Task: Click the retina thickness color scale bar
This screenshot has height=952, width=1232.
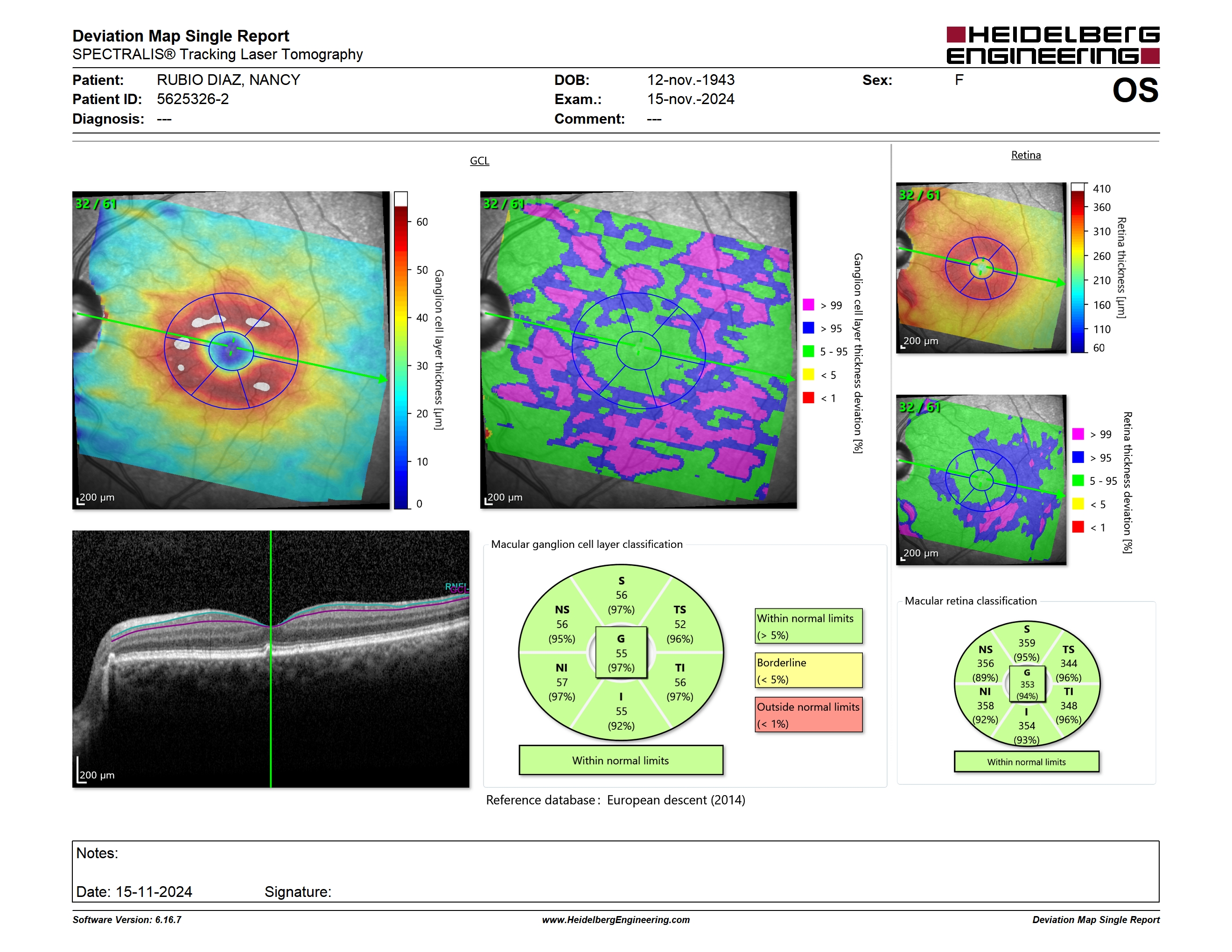Action: coord(1078,268)
